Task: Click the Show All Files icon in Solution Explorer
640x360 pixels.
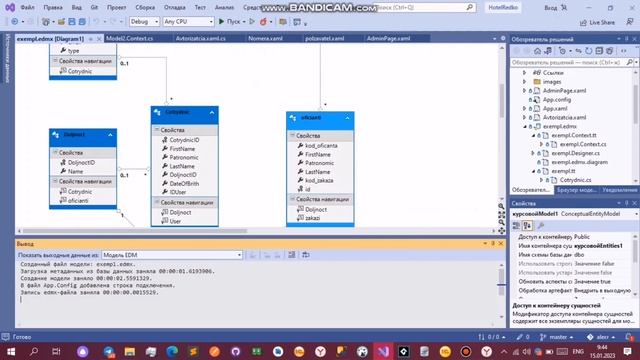Action: (609, 51)
